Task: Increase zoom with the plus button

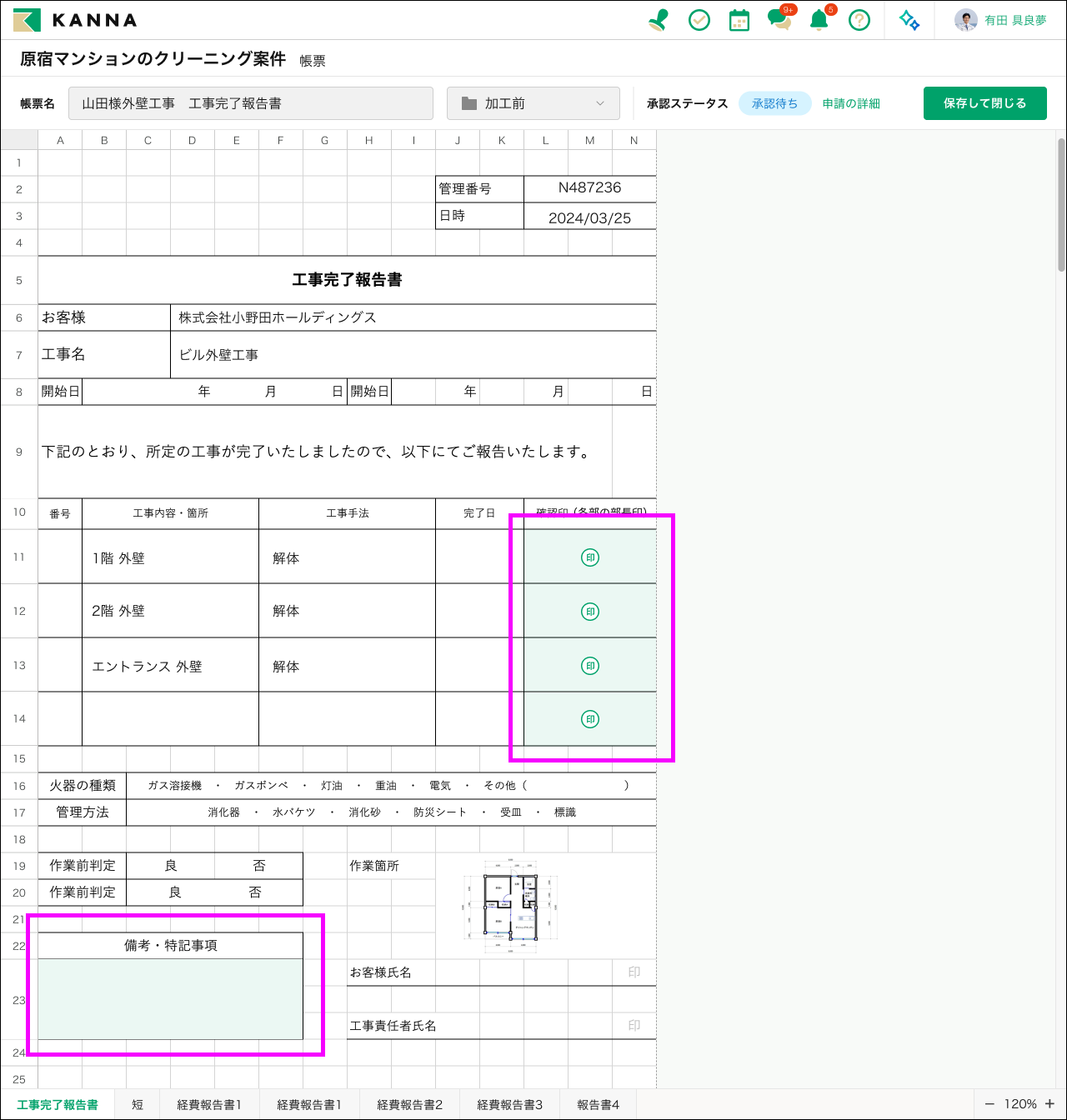Action: point(1049,1103)
